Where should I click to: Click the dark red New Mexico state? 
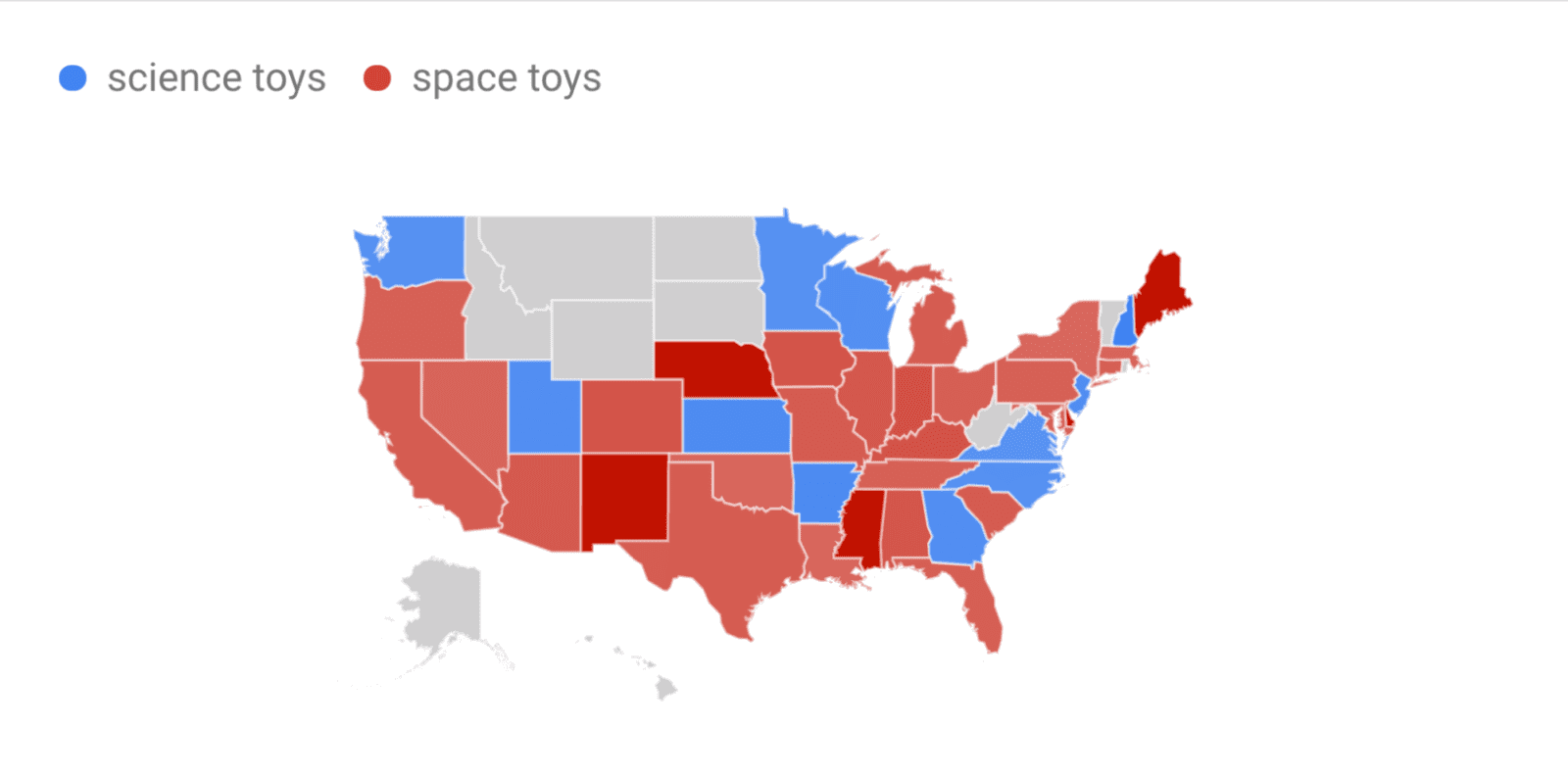point(625,498)
